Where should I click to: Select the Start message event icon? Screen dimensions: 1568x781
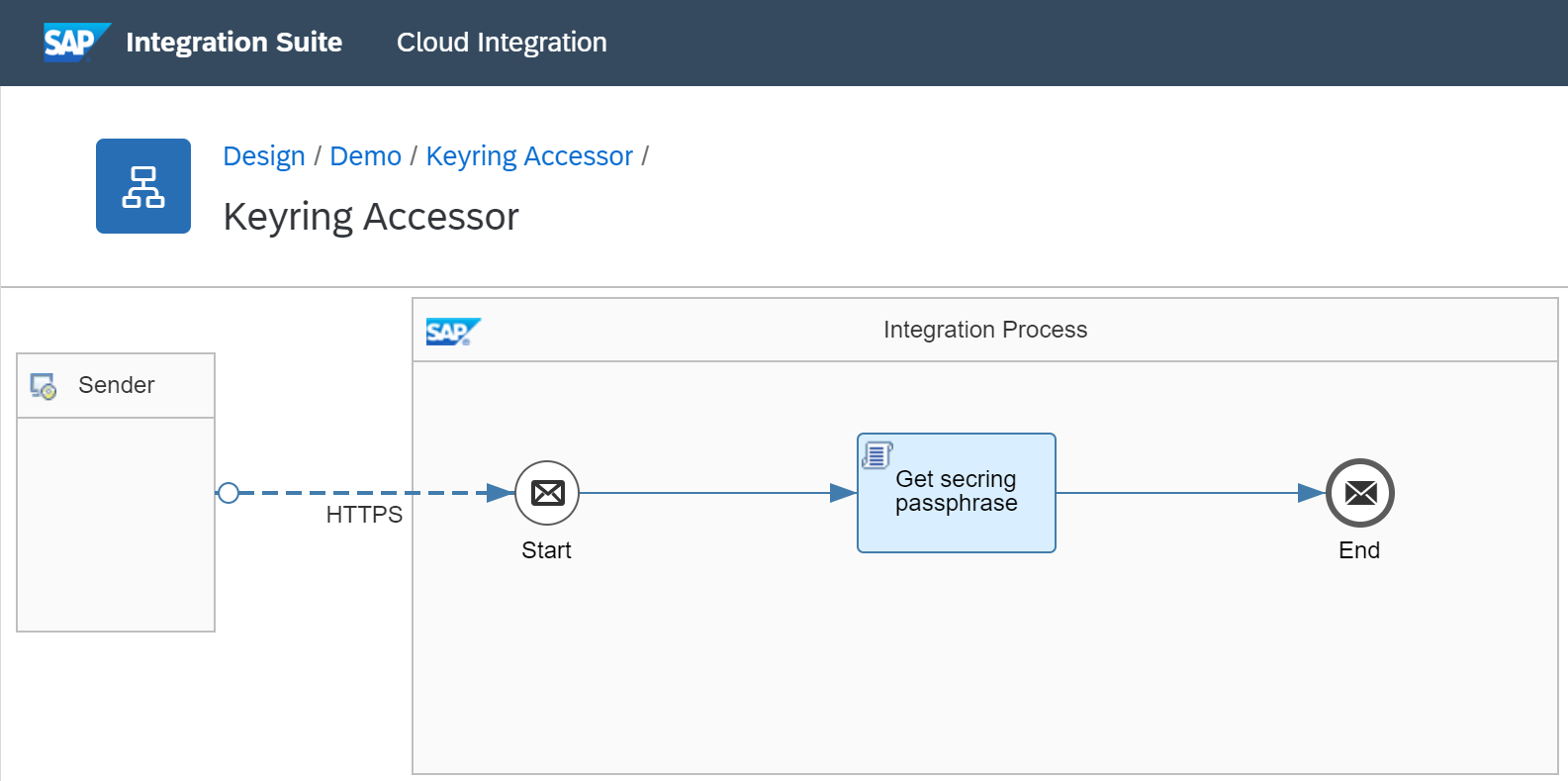coord(547,493)
